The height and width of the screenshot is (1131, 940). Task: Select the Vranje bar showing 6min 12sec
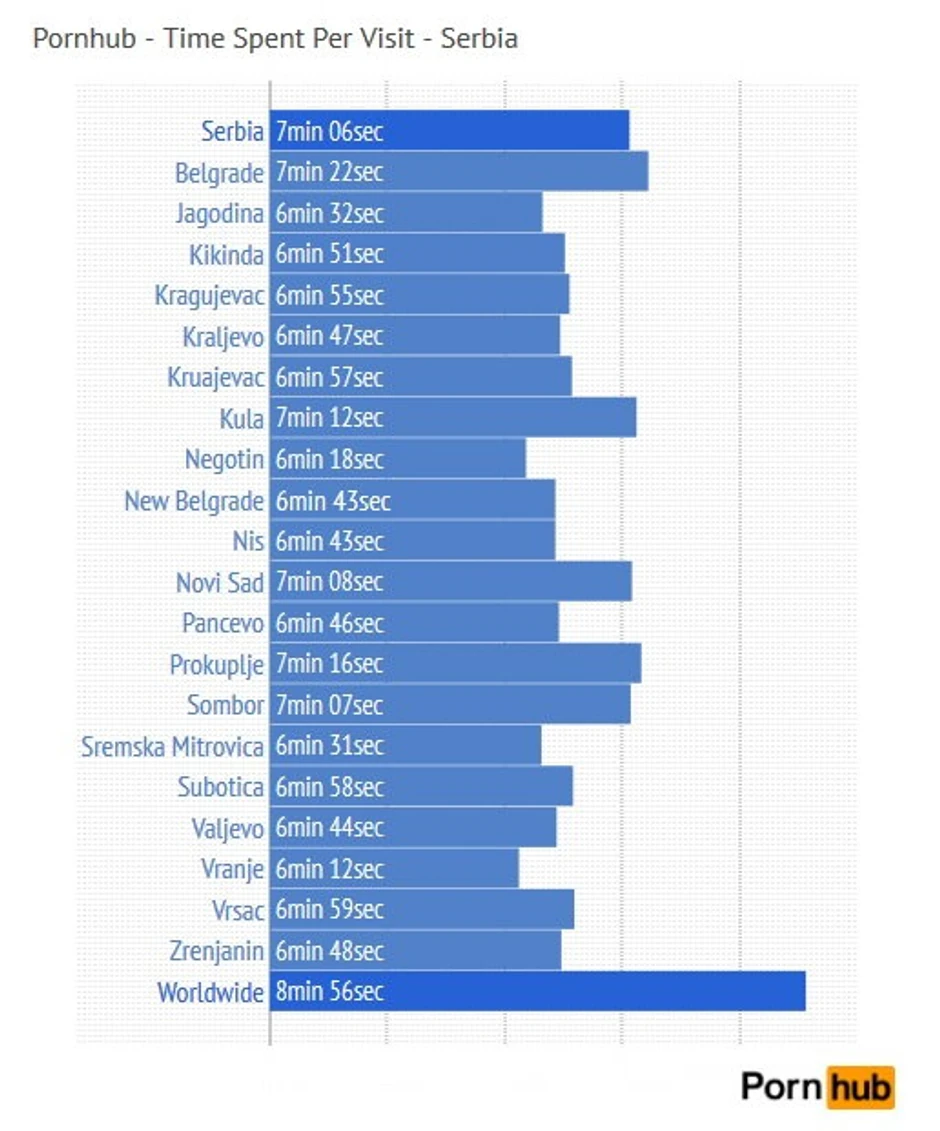(x=394, y=869)
